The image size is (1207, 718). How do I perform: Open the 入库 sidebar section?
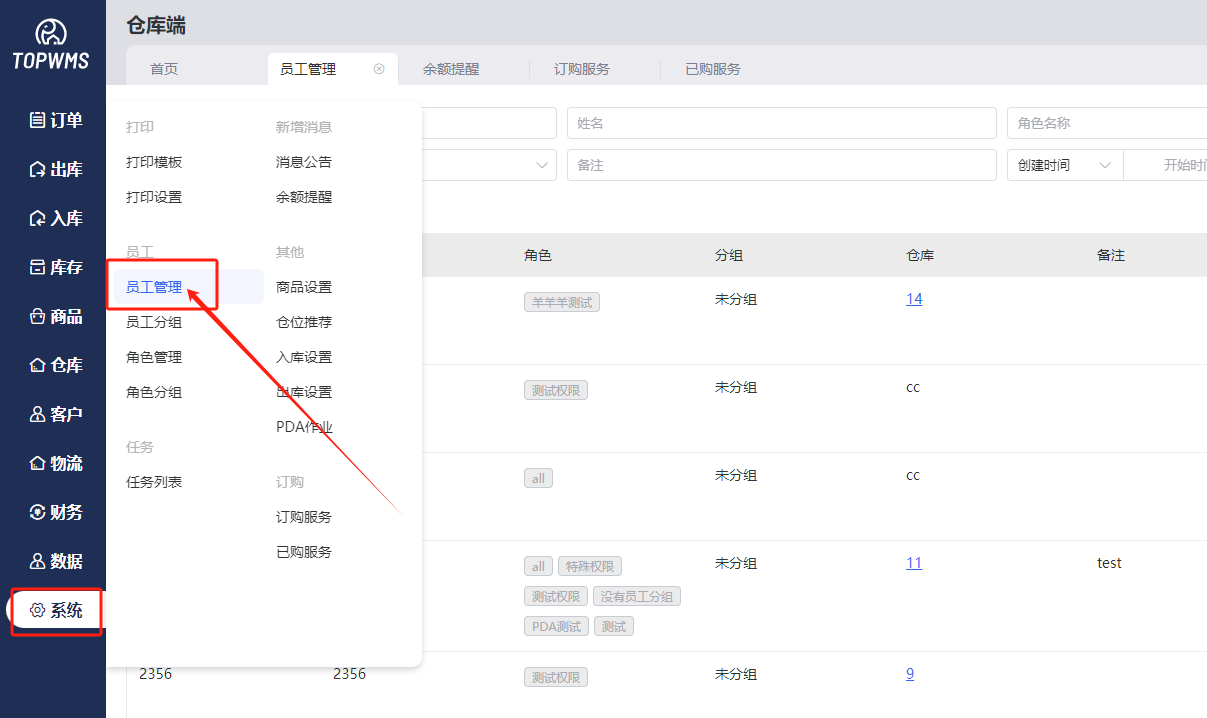point(55,218)
